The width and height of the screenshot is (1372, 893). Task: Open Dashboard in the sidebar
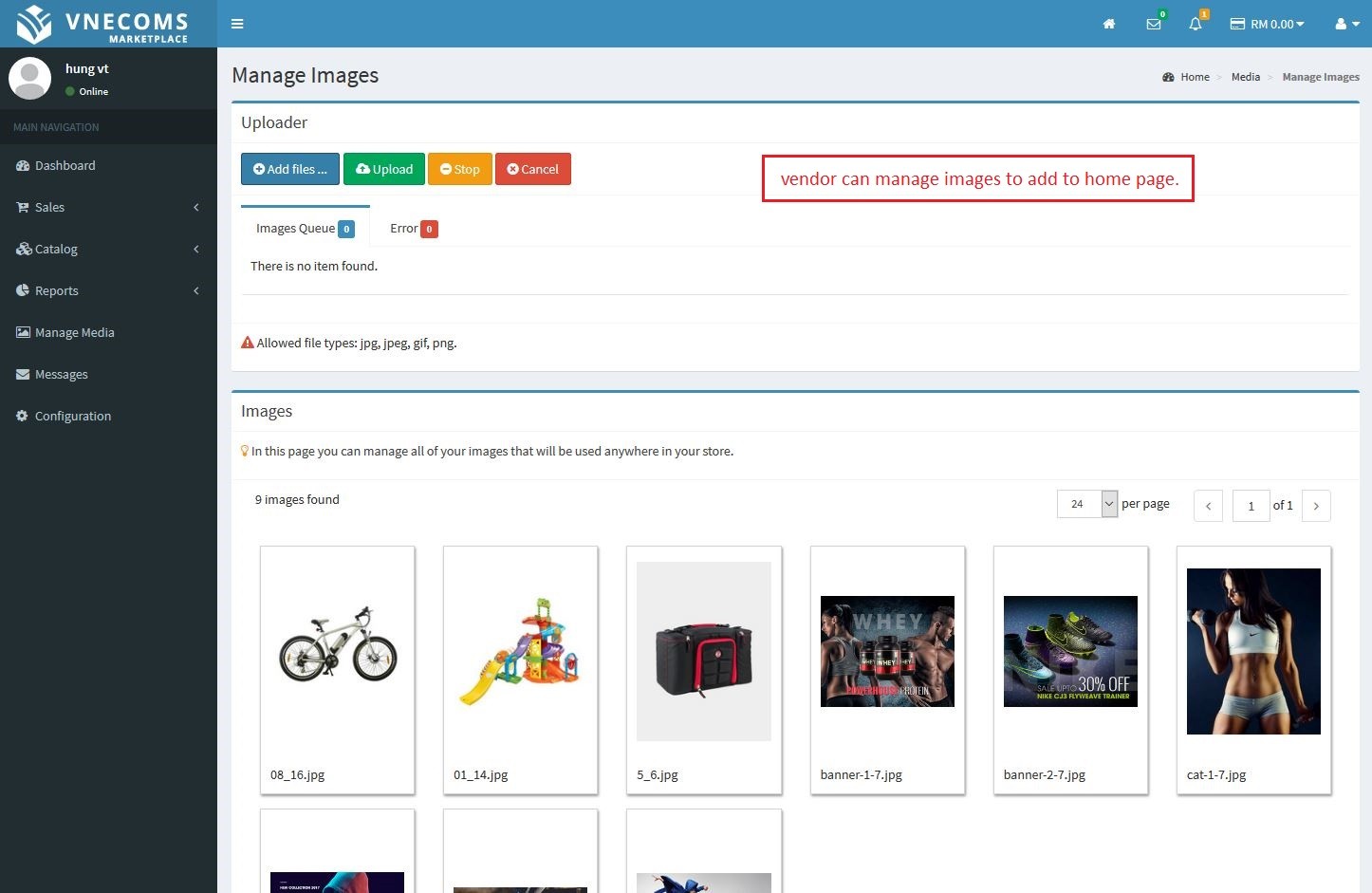click(108, 165)
